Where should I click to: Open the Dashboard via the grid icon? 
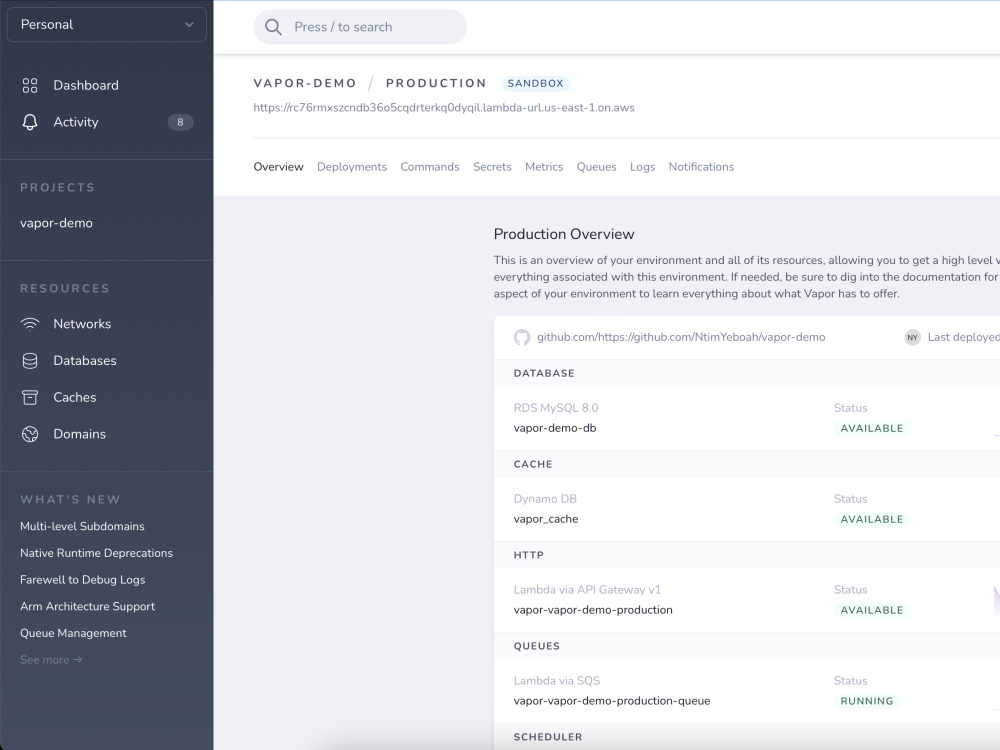pyautogui.click(x=30, y=85)
